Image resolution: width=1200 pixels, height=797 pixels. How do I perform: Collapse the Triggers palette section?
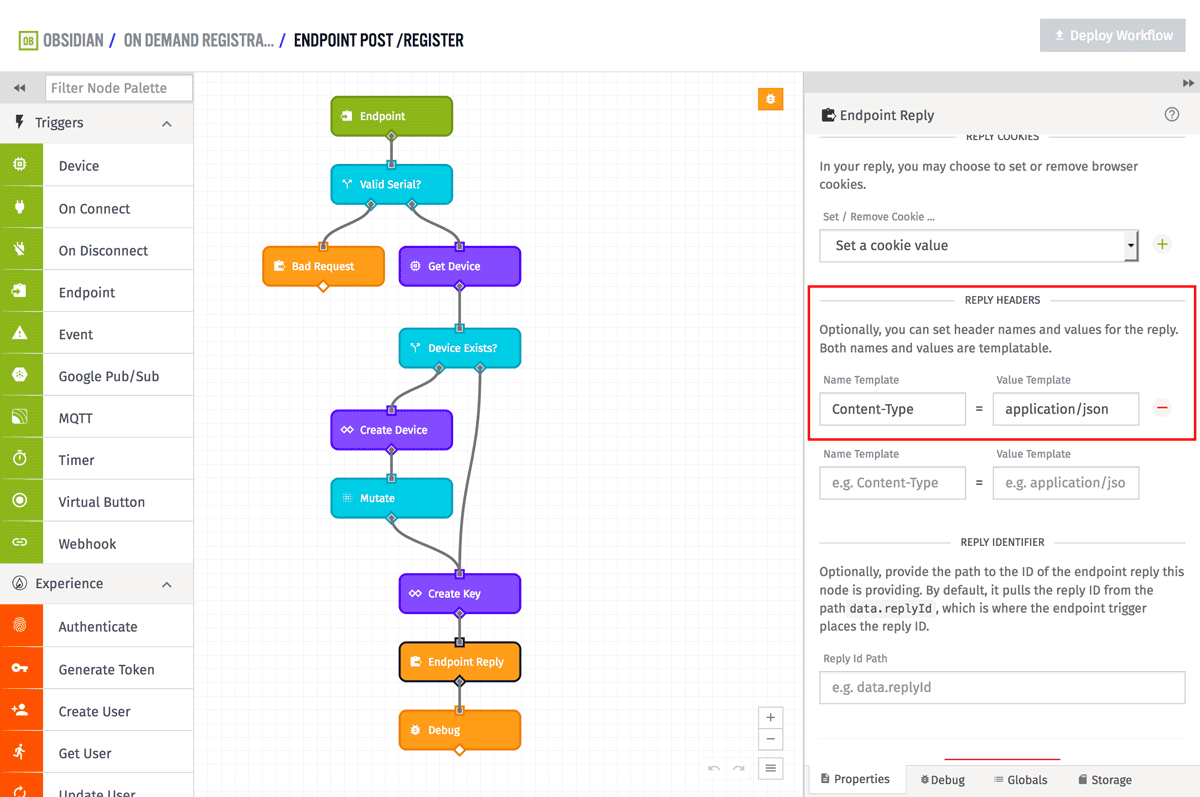167,124
